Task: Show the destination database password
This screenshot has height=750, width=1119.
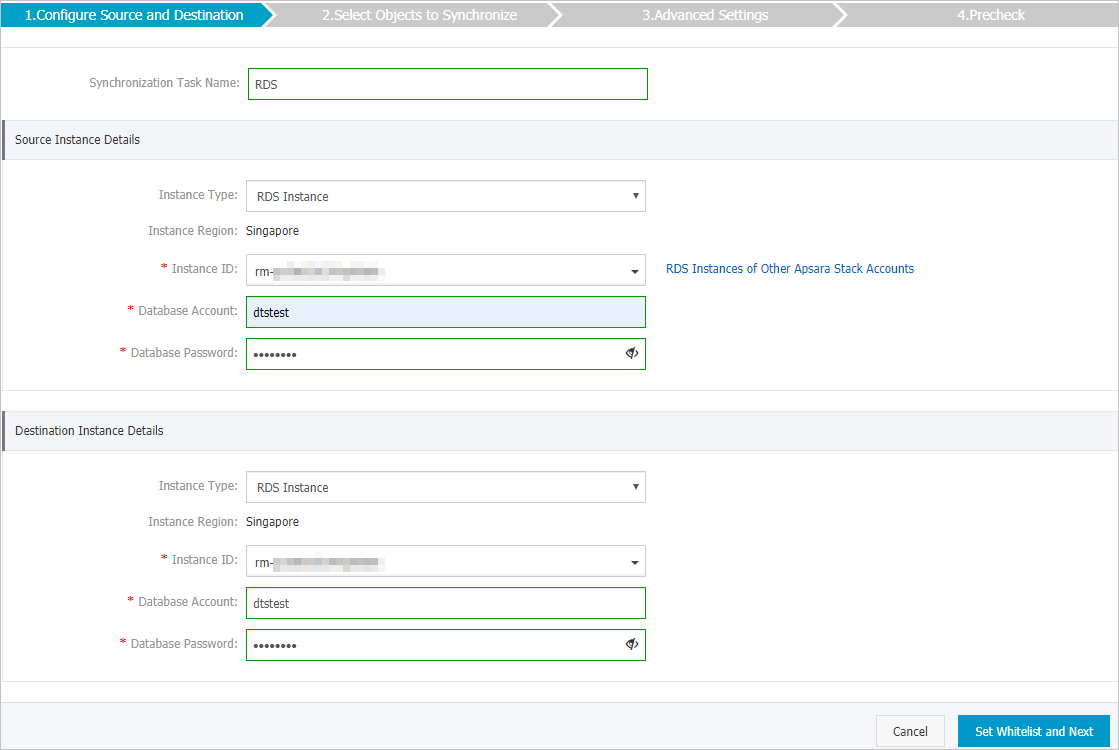Action: (631, 644)
